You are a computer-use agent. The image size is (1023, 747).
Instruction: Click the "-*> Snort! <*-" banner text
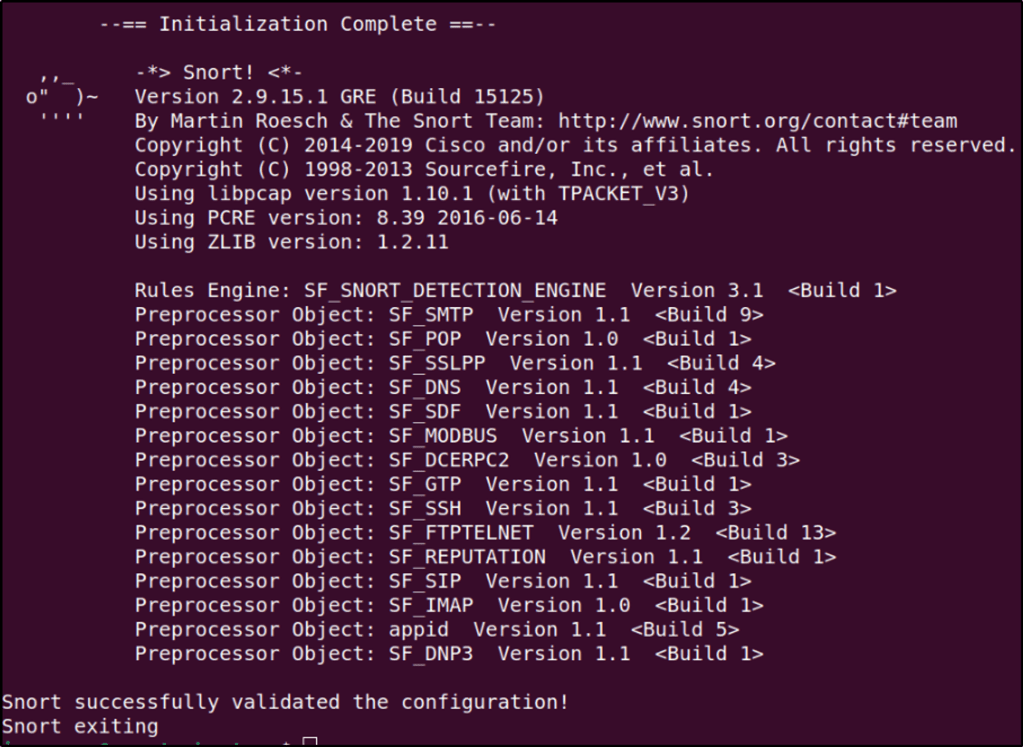click(218, 72)
